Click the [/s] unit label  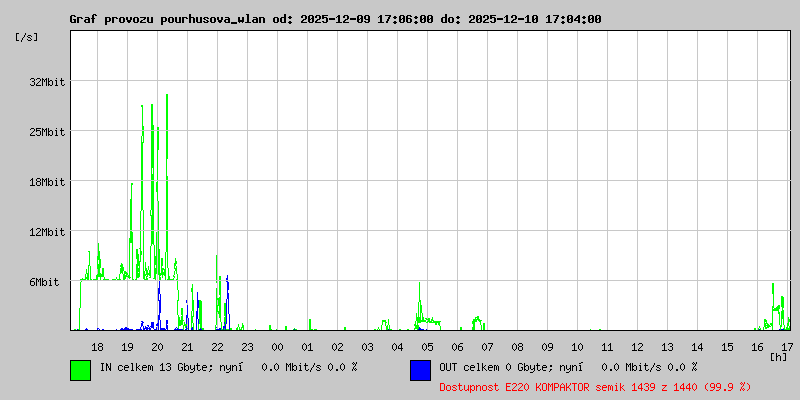27,37
